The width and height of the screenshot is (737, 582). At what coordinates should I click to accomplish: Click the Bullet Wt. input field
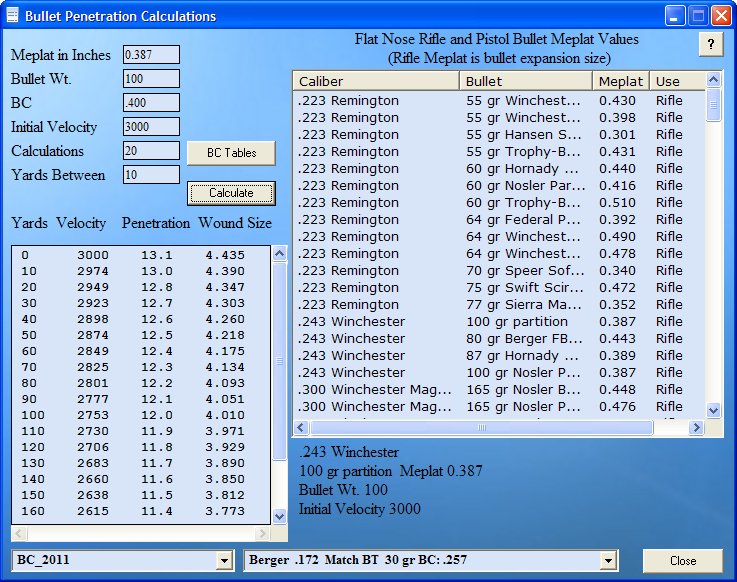[x=151, y=78]
